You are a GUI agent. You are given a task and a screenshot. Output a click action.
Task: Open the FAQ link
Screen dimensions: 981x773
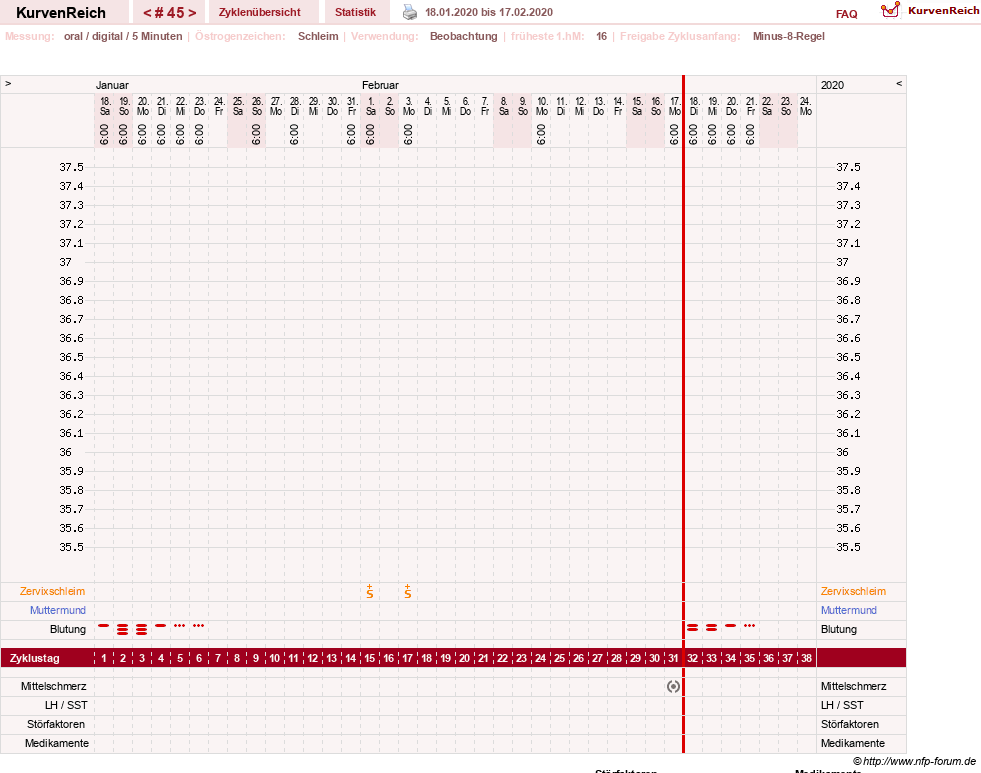pyautogui.click(x=846, y=14)
